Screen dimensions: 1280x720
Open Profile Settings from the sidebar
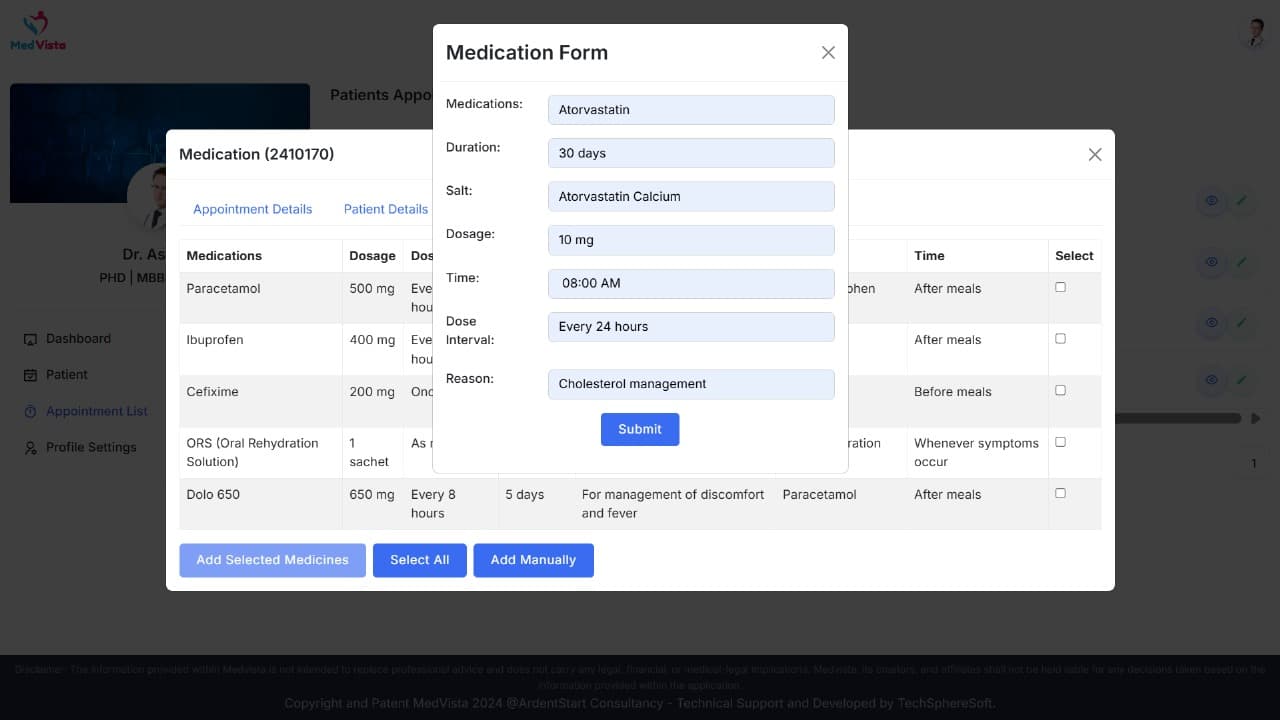point(91,447)
